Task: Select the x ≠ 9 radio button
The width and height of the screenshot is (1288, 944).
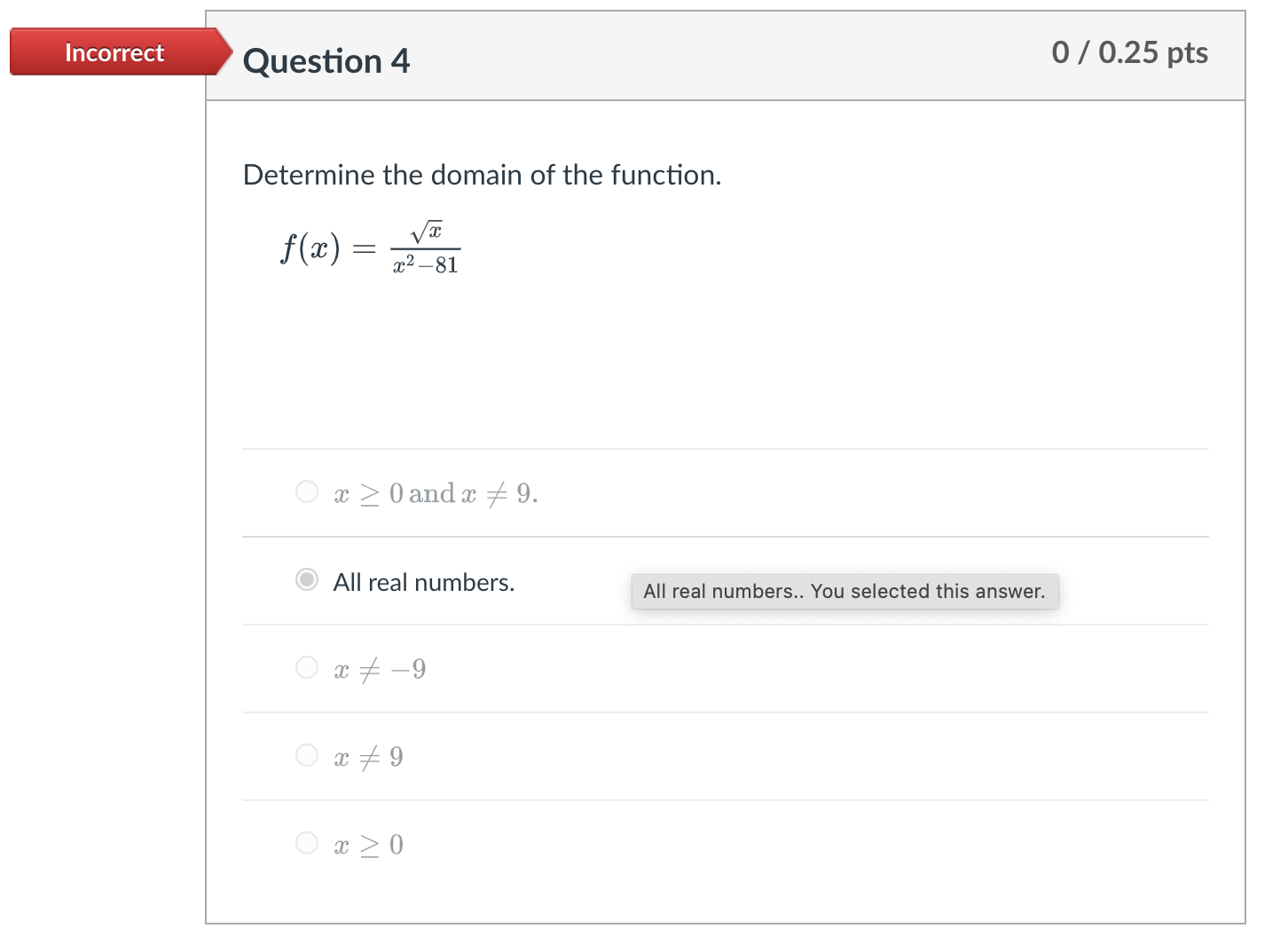Action: (x=306, y=754)
